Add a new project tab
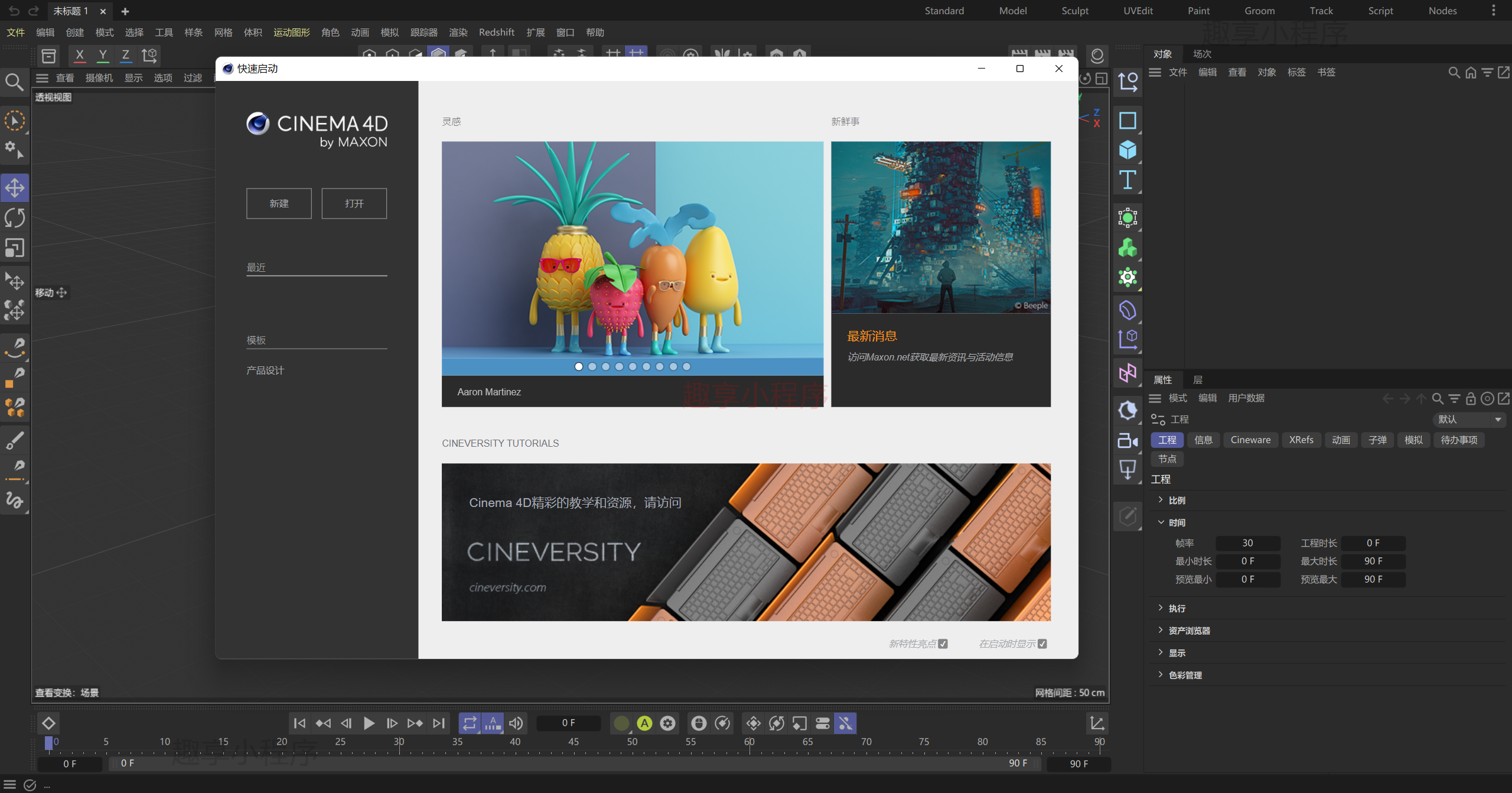The height and width of the screenshot is (793, 1512). click(x=125, y=11)
